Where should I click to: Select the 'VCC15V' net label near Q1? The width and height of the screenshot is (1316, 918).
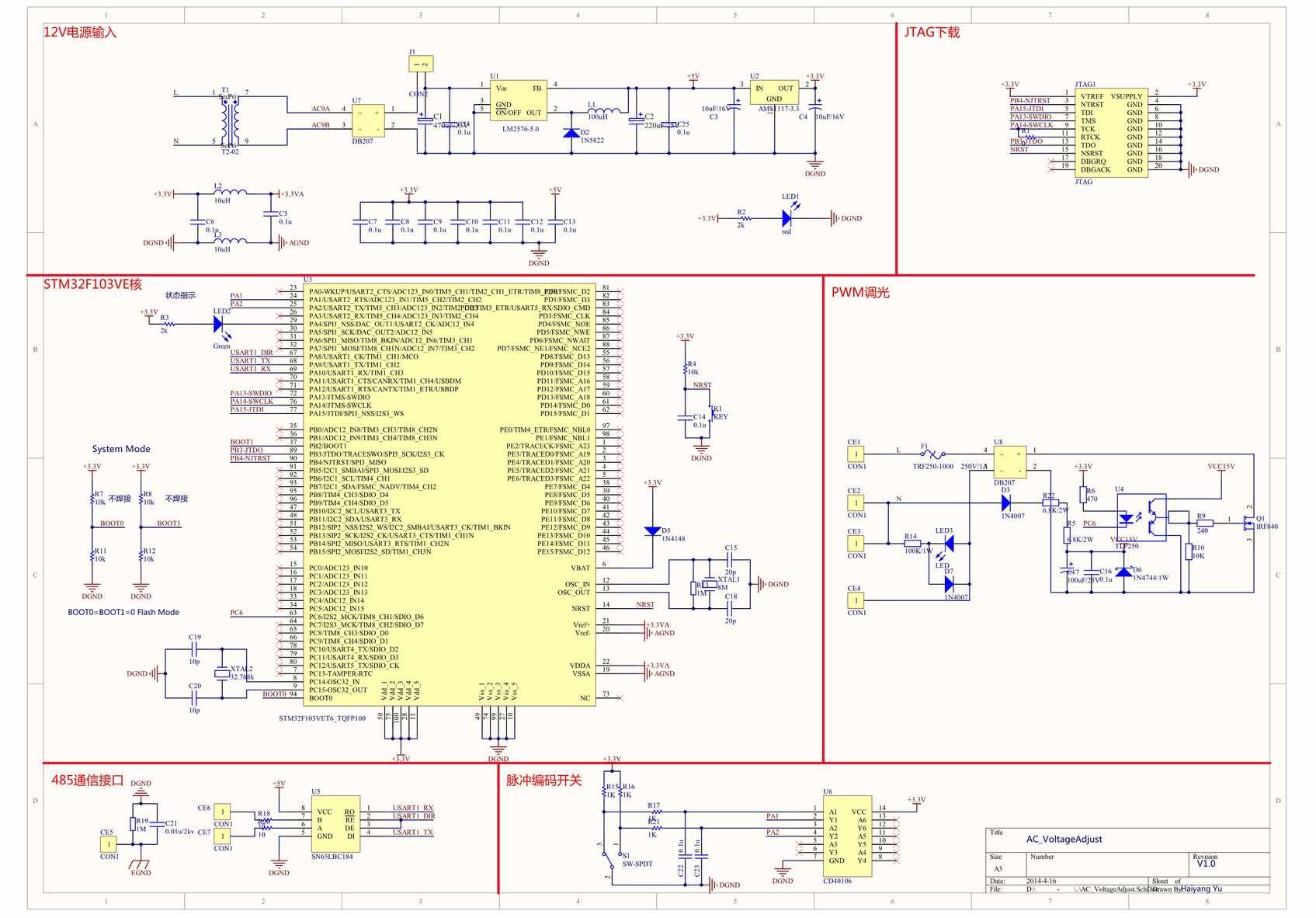point(1221,467)
